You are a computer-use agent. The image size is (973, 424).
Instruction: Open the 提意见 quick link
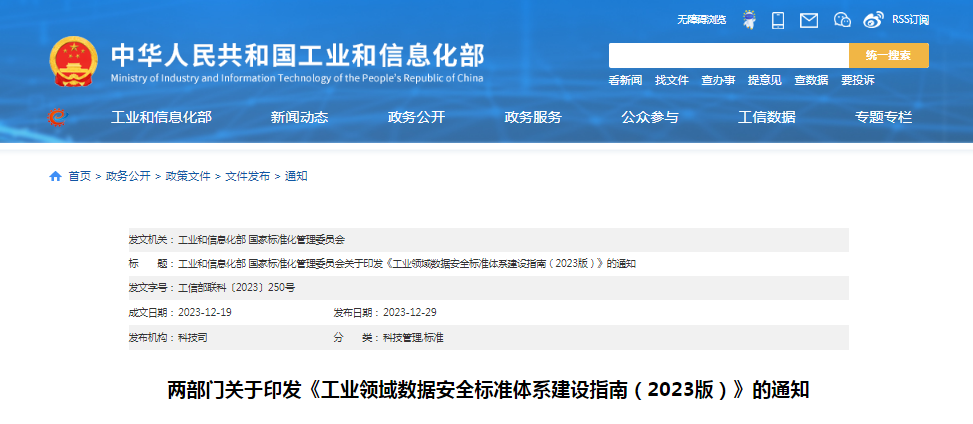[764, 80]
